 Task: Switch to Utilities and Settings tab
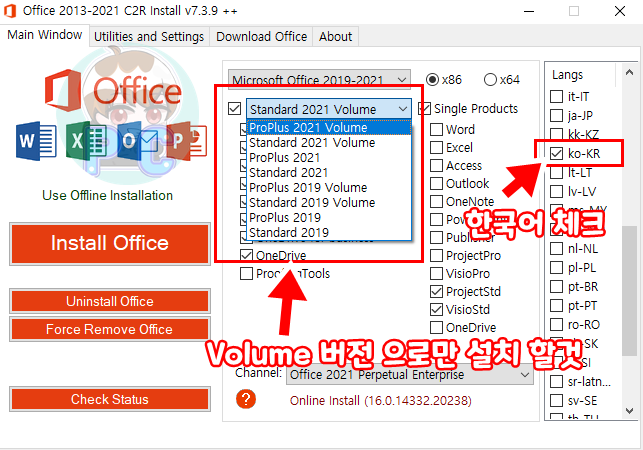coord(149,37)
